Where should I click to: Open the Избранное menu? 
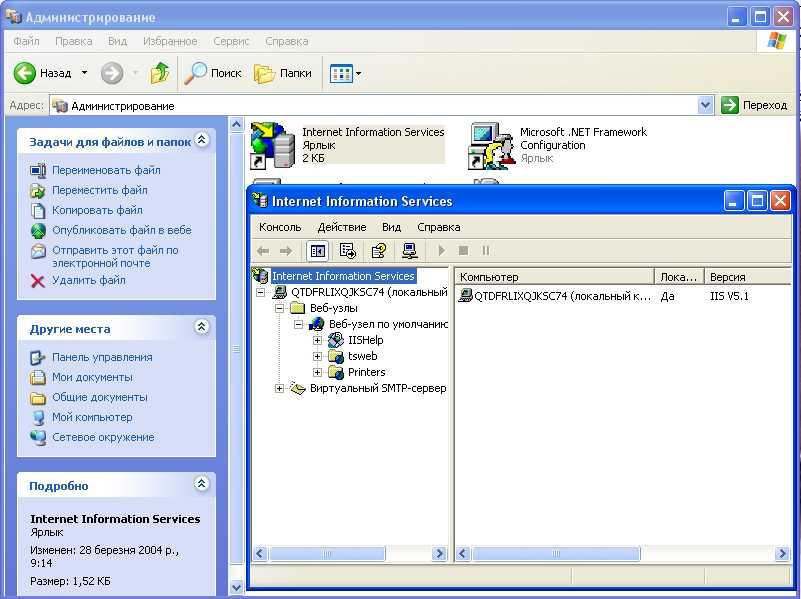170,41
